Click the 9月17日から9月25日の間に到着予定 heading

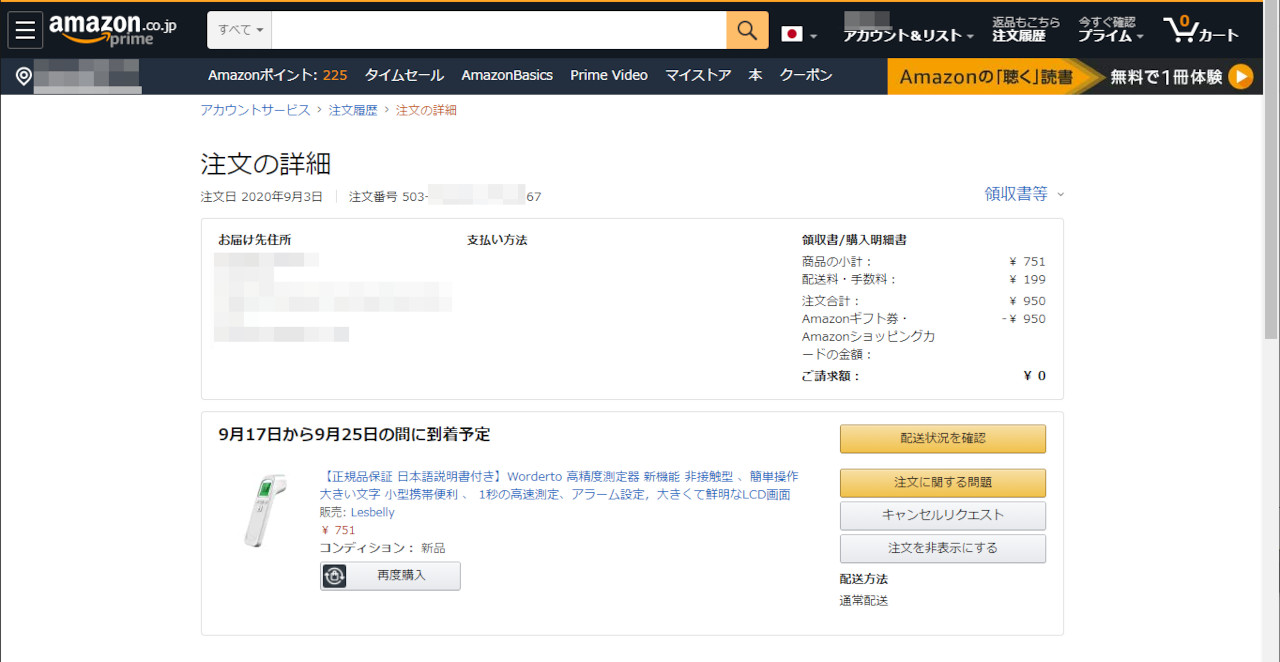point(354,434)
